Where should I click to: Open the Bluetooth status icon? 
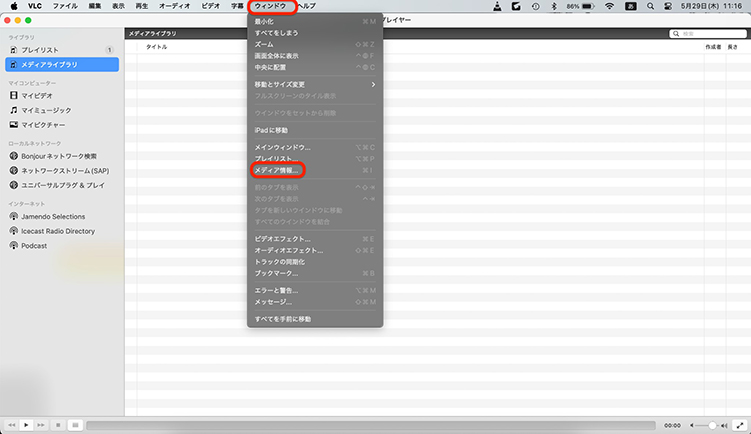coord(554,6)
